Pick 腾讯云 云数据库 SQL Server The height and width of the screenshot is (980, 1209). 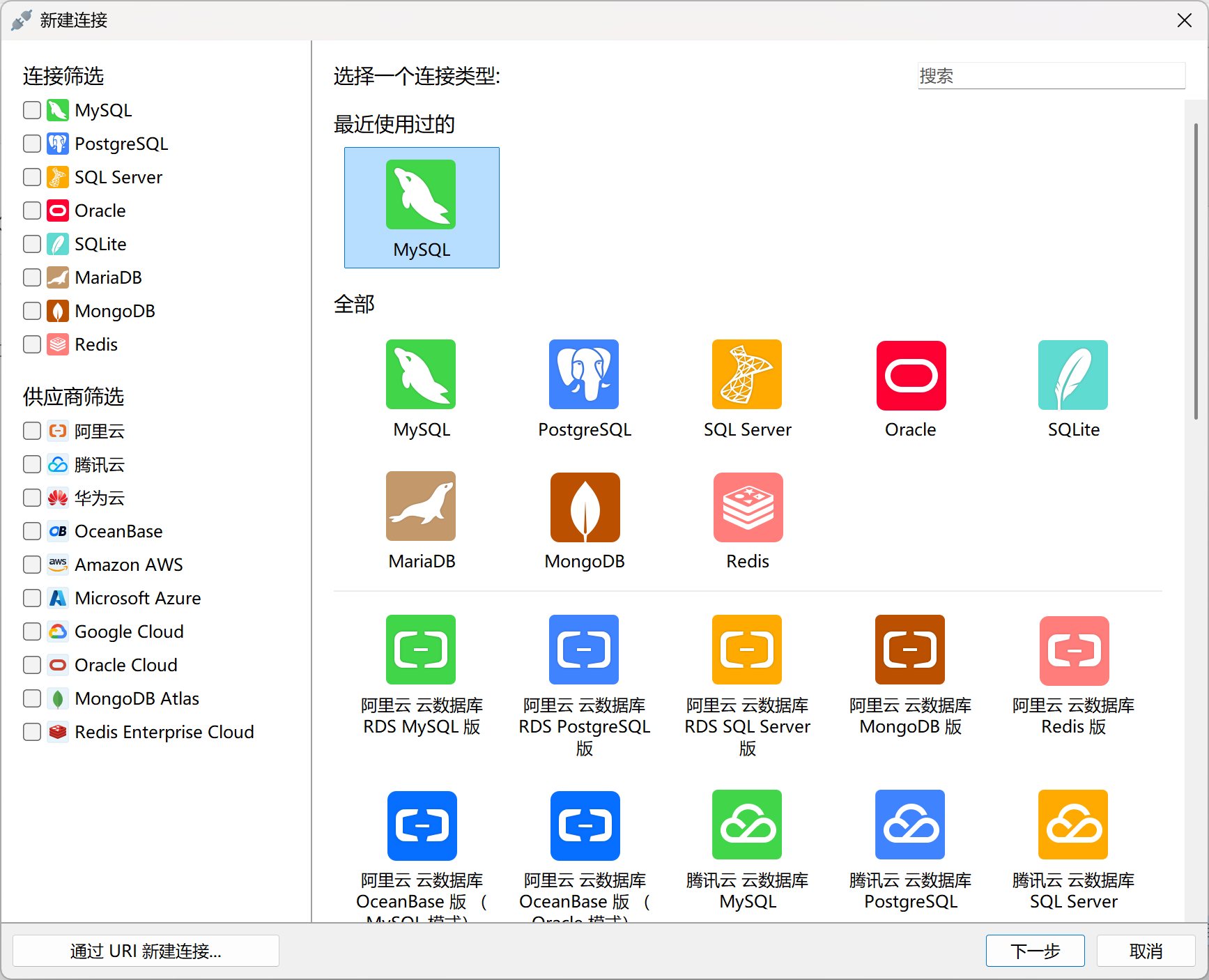[1073, 850]
